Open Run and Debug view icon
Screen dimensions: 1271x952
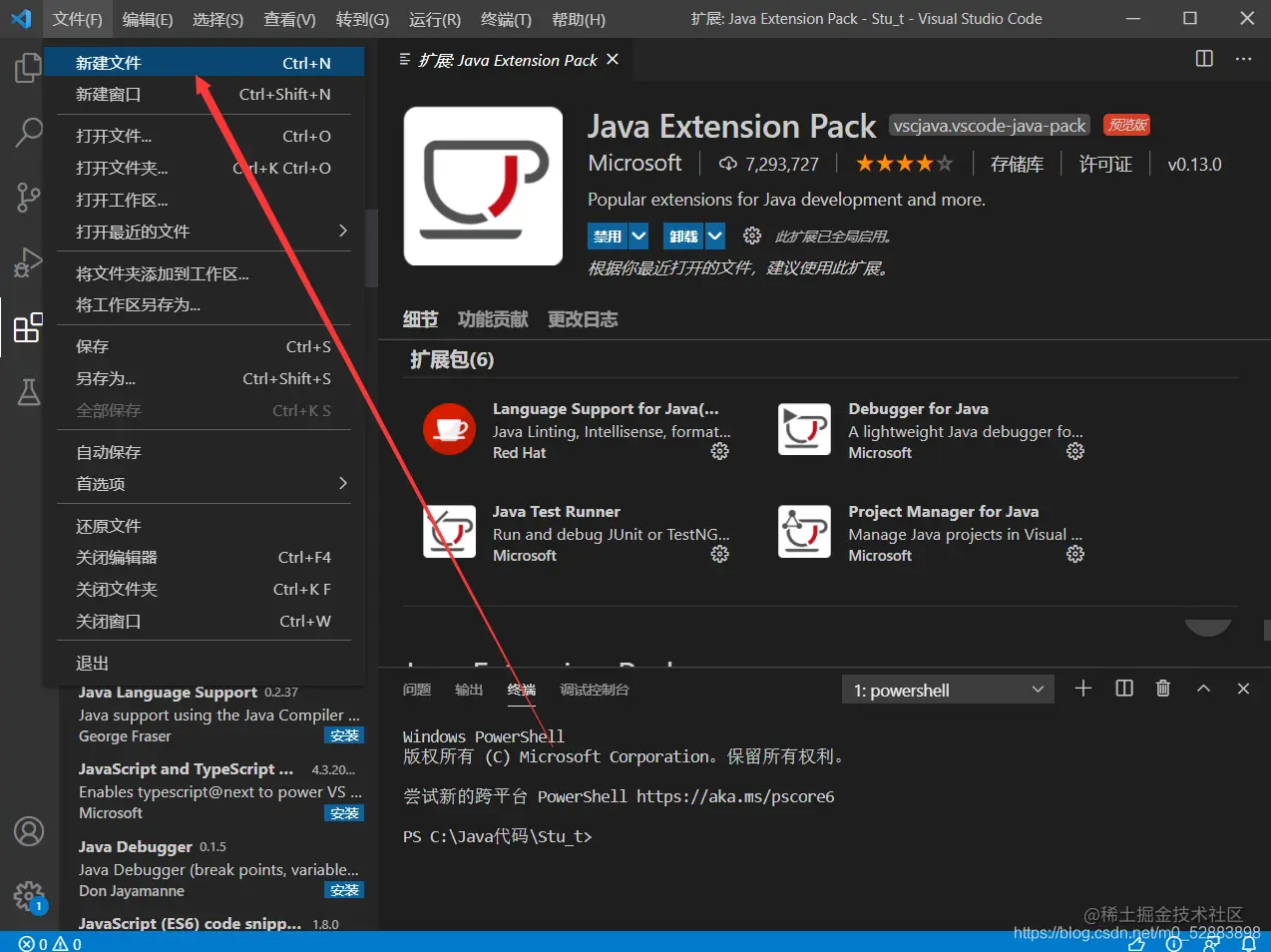tap(28, 262)
